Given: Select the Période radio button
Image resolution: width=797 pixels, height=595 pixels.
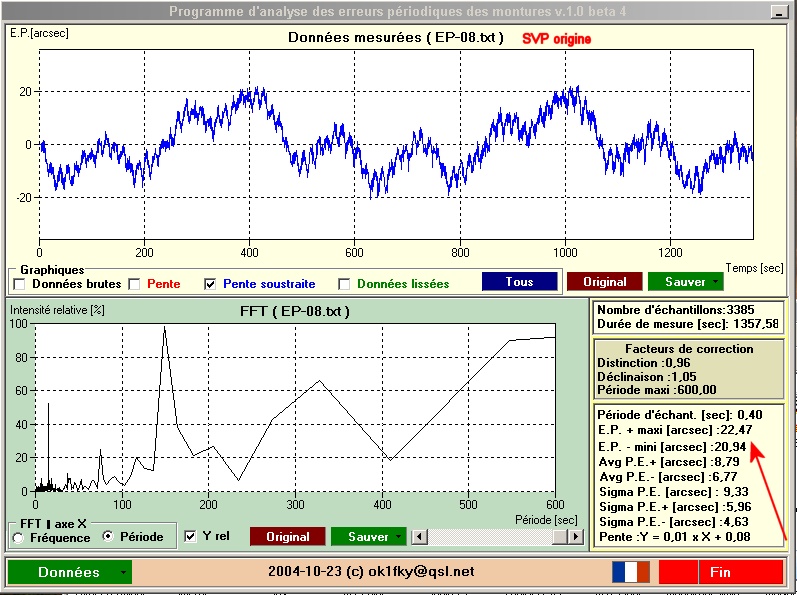Looking at the screenshot, I should 108,536.
